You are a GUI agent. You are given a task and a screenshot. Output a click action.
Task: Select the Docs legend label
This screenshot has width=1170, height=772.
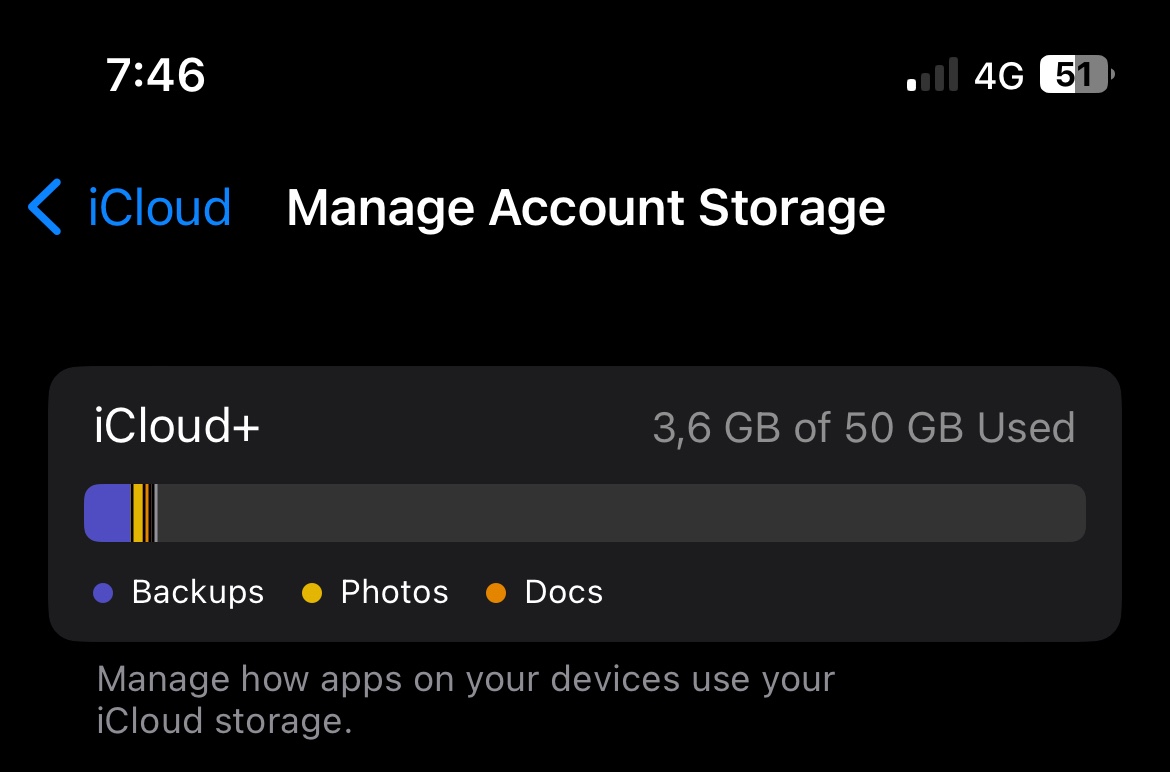[x=563, y=592]
